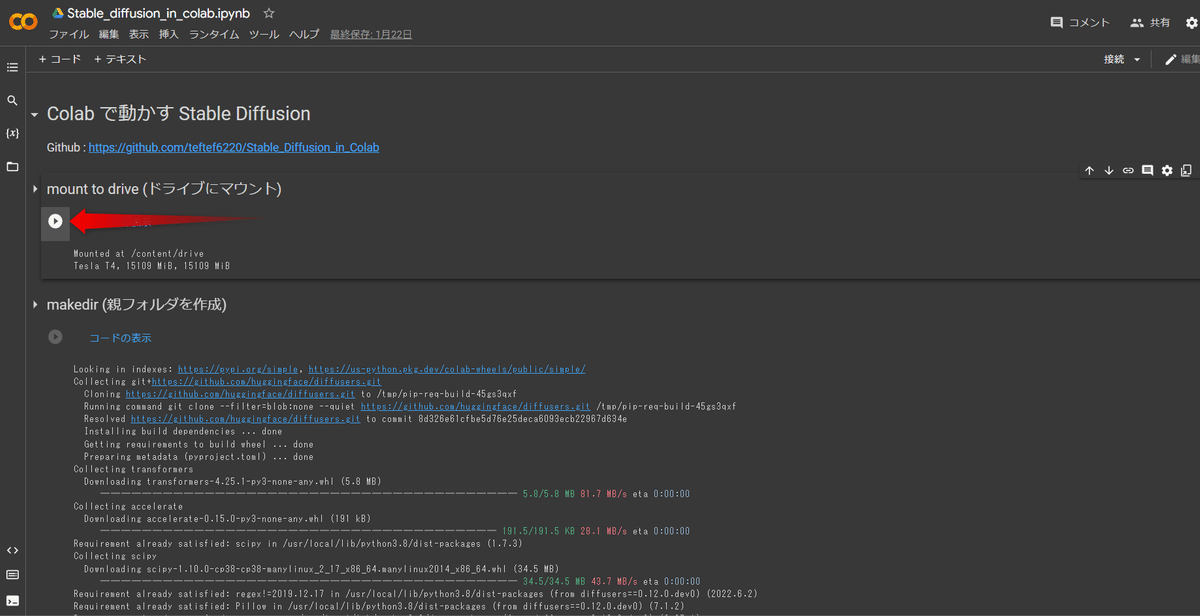Collapse the Colab で動かす Stable Diffusion section
The width and height of the screenshot is (1200, 616).
35,115
